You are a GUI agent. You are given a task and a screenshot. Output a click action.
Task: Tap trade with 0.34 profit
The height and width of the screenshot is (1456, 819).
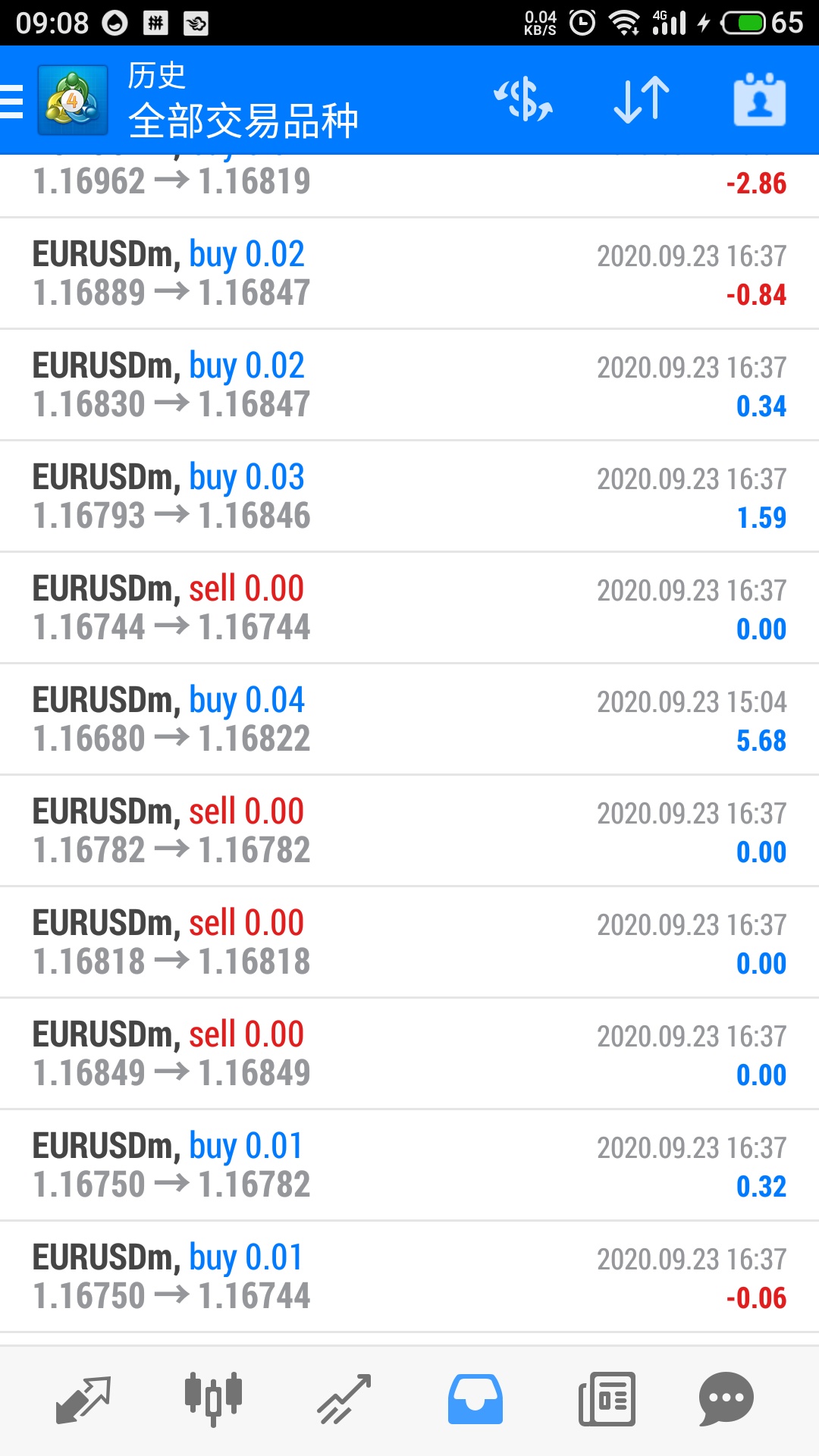tap(409, 385)
